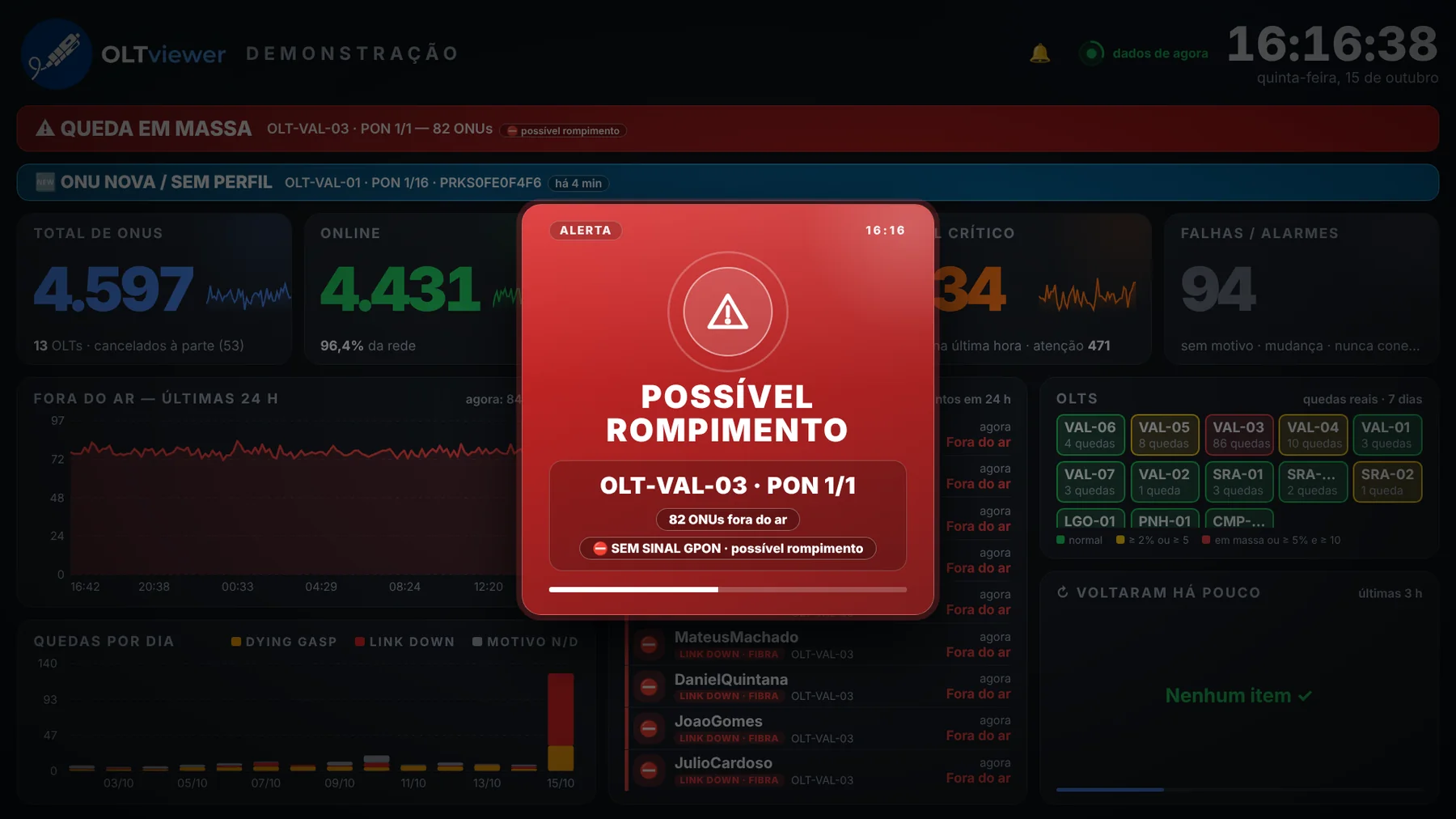Click 'OLT-VAL-03 · PON 1/1' heading in popup
Viewport: 1456px width, 819px height.
pos(728,486)
